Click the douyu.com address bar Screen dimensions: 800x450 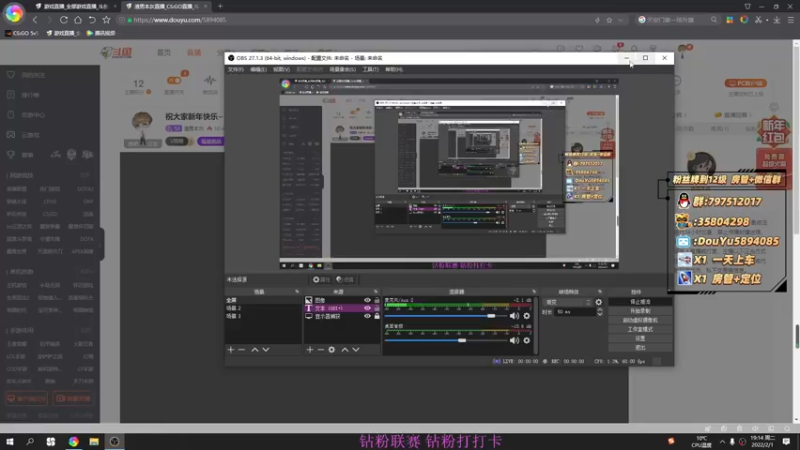[x=357, y=20]
